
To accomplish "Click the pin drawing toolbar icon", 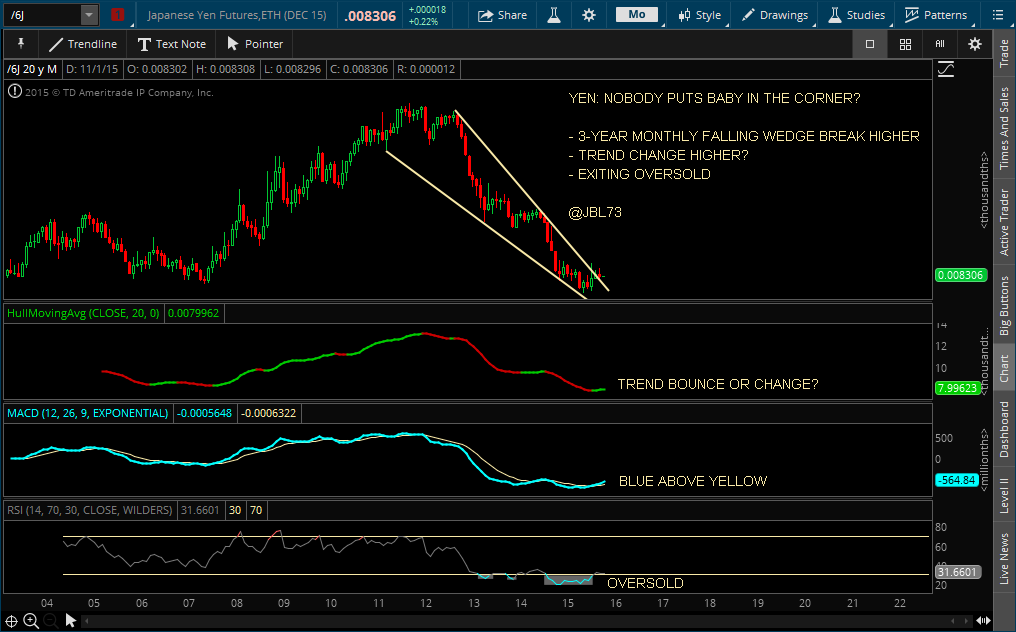I will [21, 43].
